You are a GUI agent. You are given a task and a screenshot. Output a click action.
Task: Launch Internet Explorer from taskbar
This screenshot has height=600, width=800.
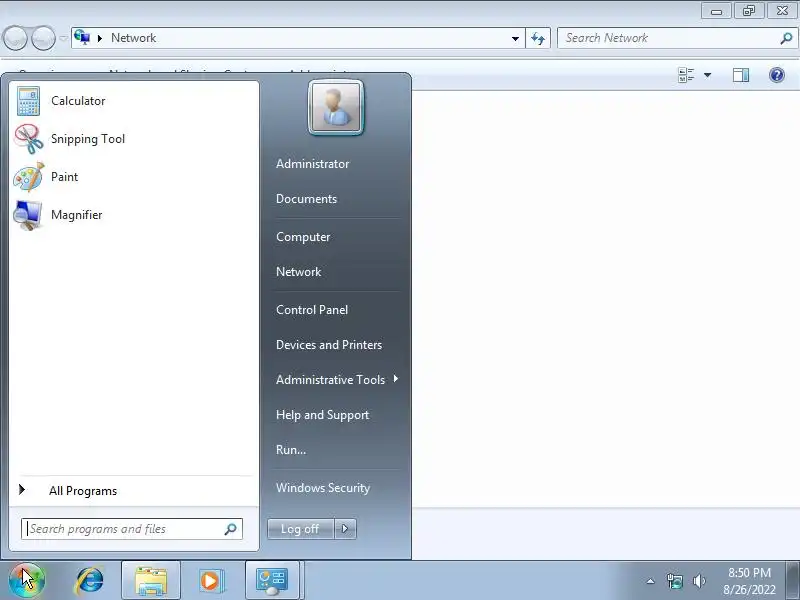pos(89,581)
